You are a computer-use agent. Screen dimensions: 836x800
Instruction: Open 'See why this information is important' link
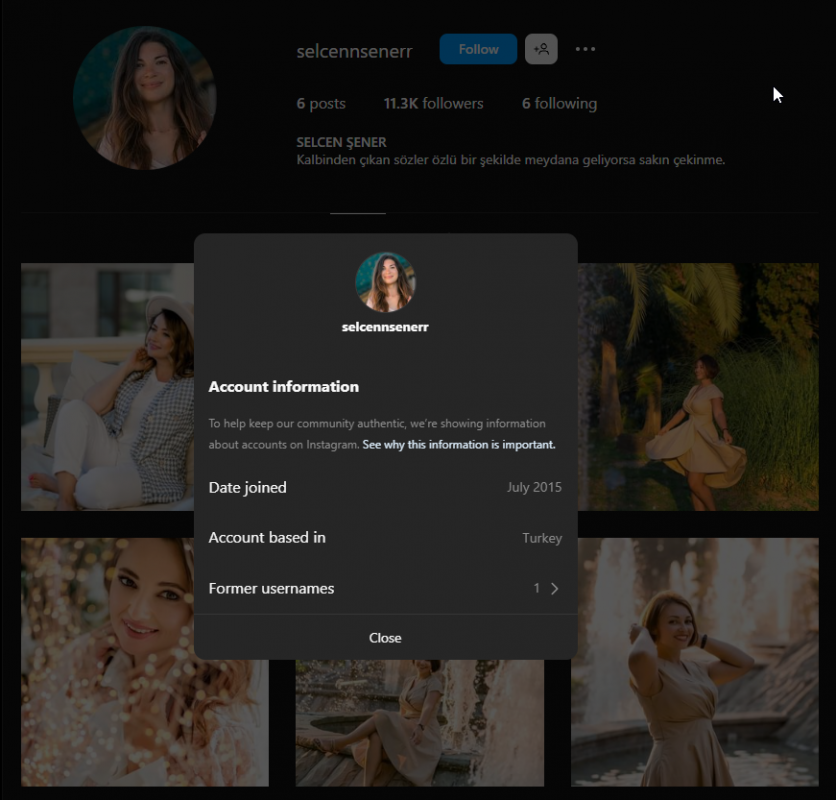(459, 445)
